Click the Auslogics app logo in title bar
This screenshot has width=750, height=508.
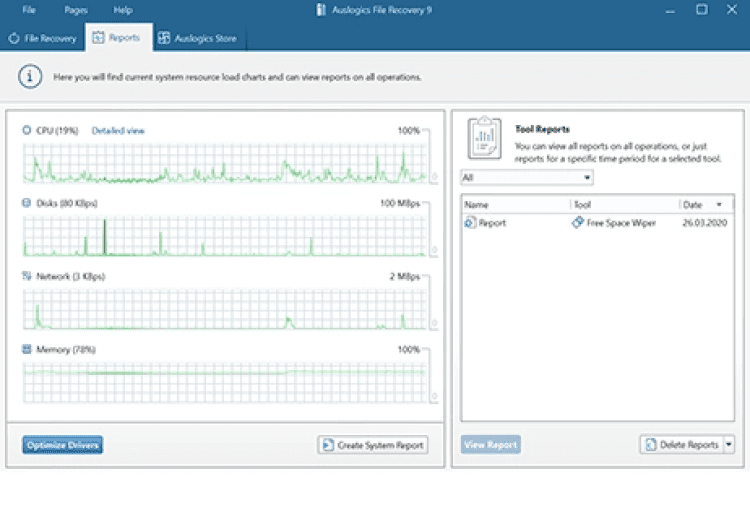pos(321,10)
